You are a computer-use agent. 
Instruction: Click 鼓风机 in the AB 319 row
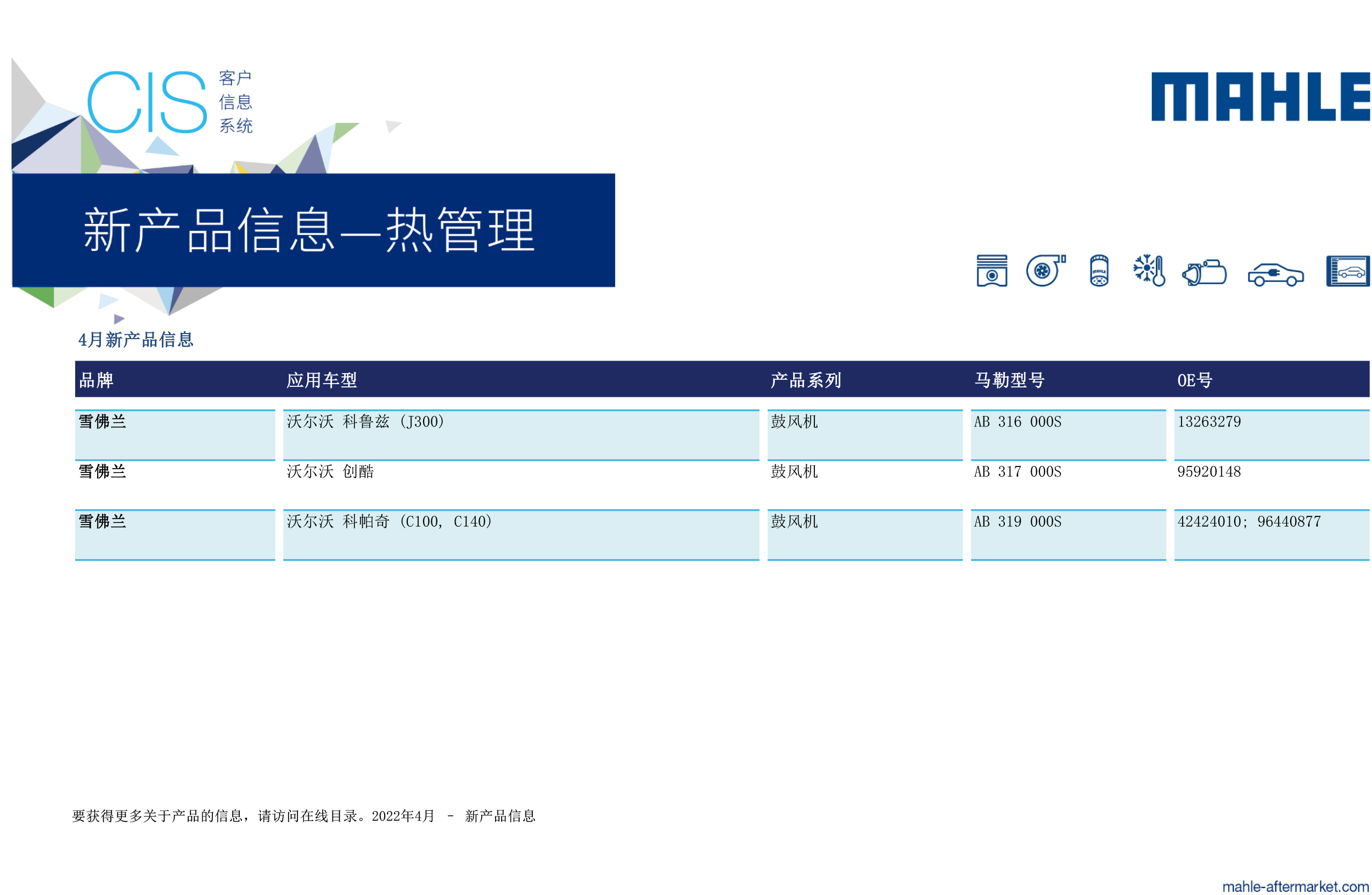794,521
